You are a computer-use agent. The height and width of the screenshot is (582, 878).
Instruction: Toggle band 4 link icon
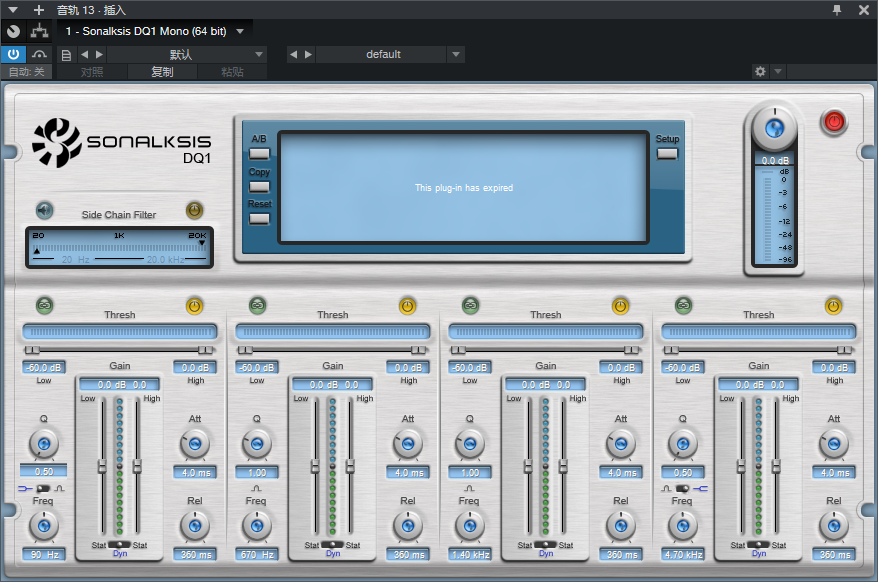tap(683, 305)
